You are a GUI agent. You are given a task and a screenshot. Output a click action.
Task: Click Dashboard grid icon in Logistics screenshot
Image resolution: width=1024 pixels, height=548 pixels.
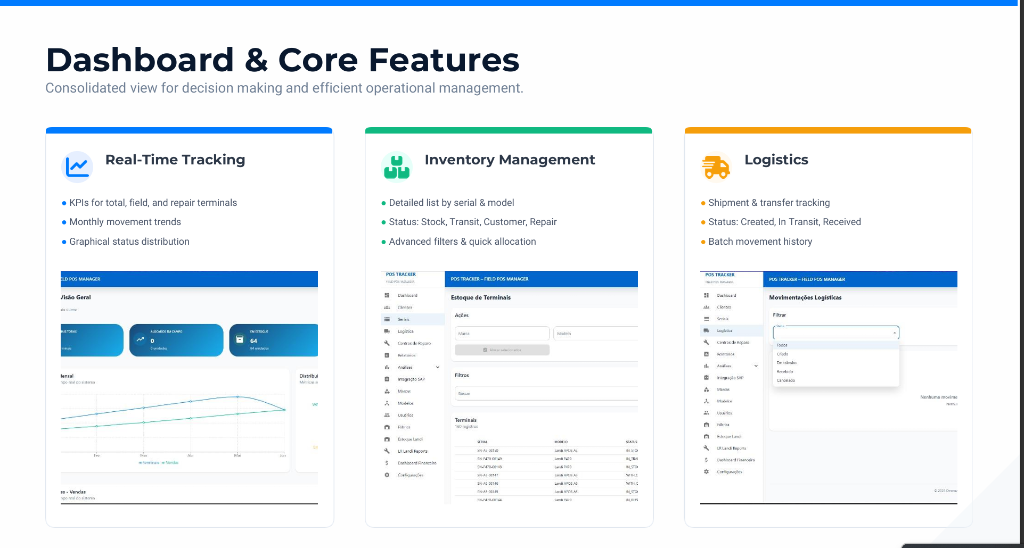coord(706,295)
